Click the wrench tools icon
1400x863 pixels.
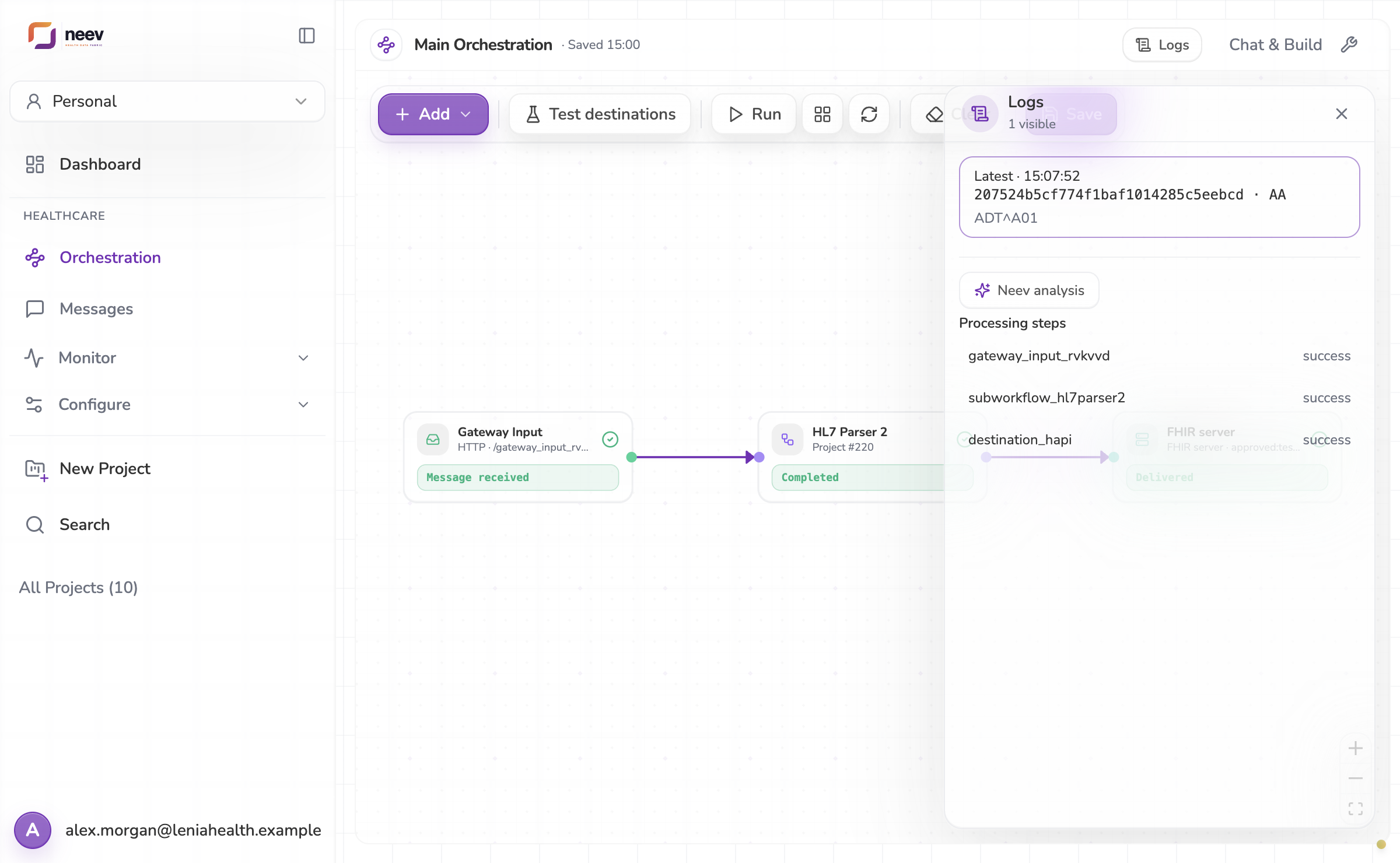(x=1349, y=45)
